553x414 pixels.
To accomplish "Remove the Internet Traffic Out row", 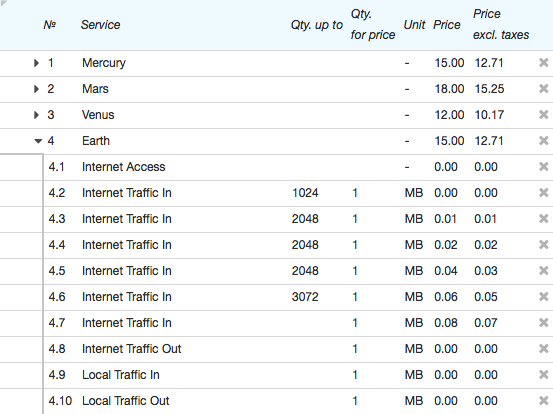I will (x=543, y=348).
